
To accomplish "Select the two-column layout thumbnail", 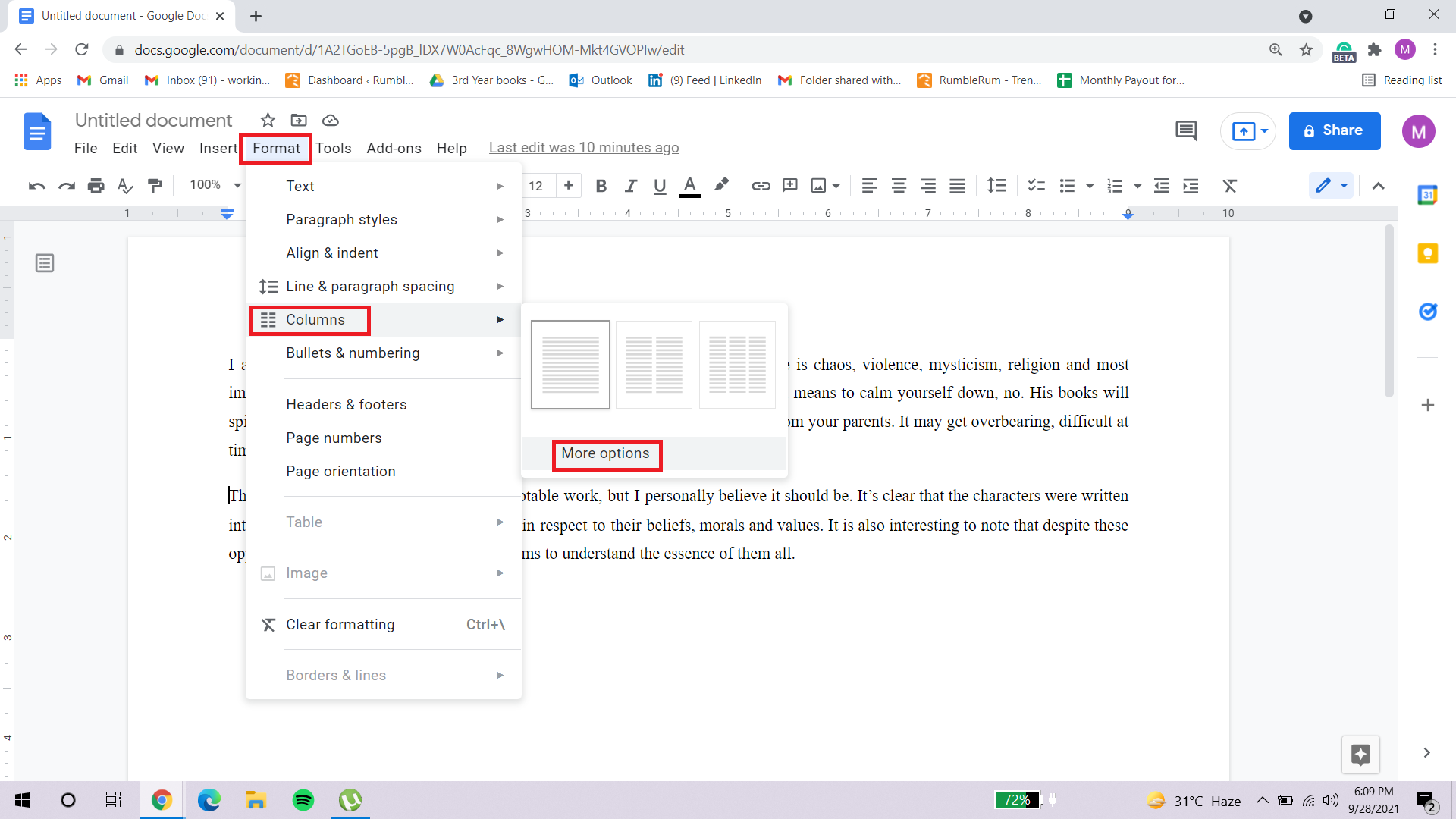I will point(653,365).
